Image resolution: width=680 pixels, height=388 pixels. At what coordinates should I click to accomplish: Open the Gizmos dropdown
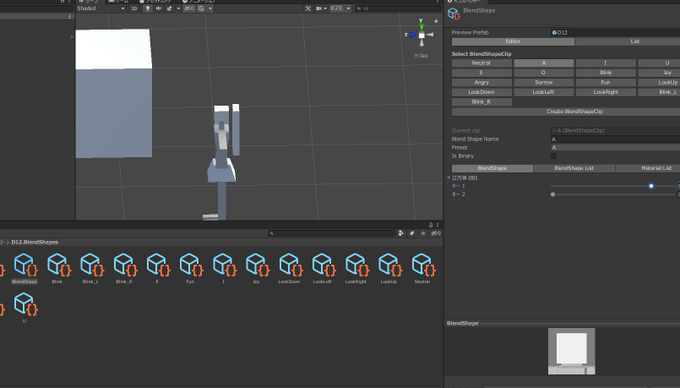coord(340,8)
